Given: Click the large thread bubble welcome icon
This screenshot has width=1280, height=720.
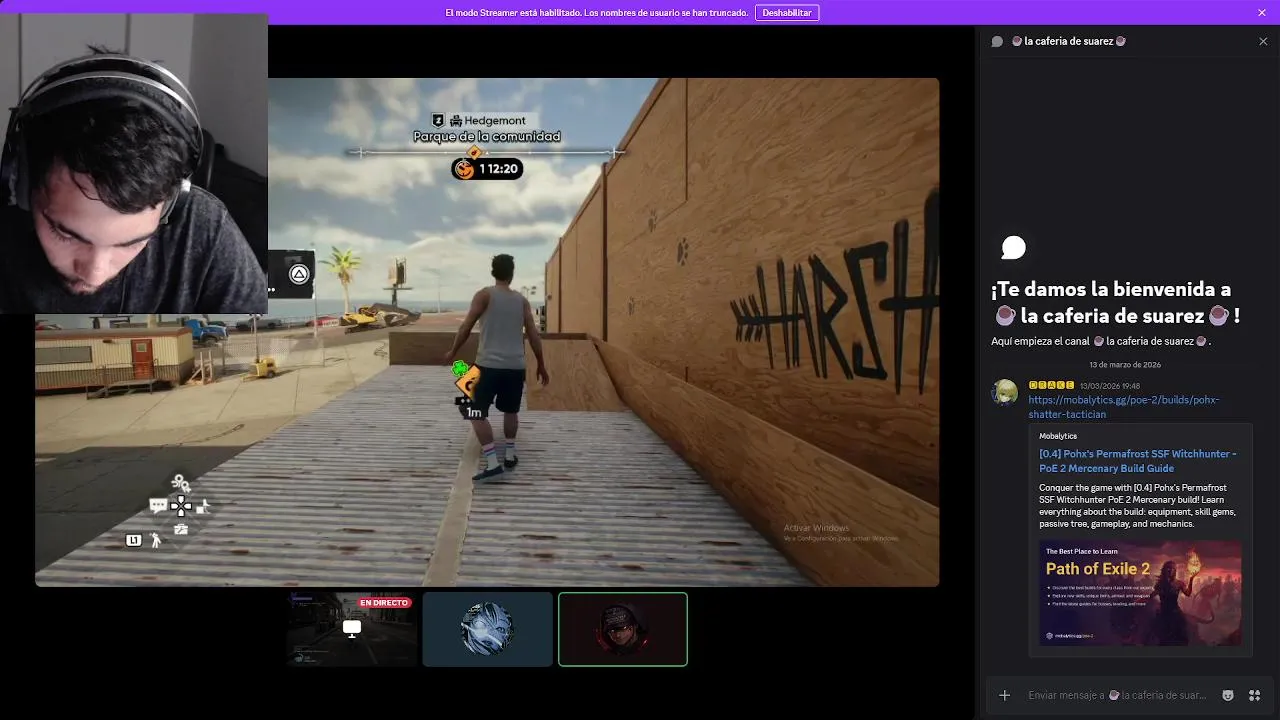Looking at the screenshot, I should click(1013, 247).
